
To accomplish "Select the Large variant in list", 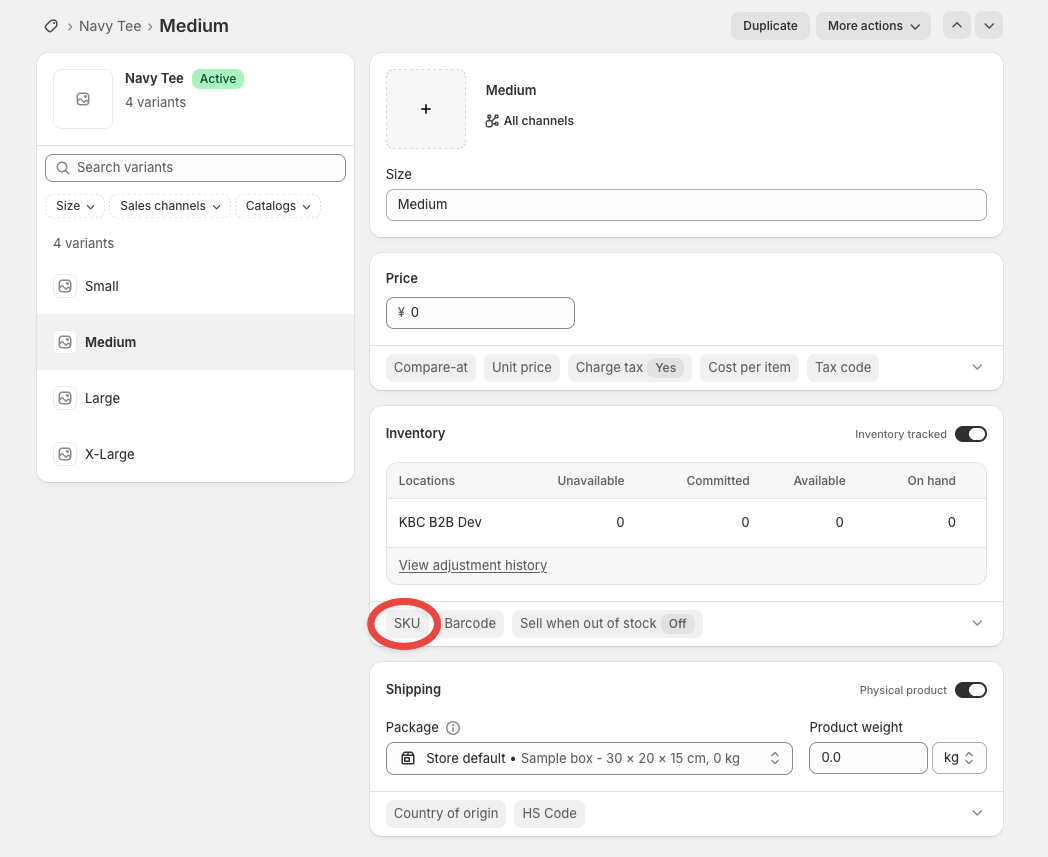I will pos(195,398).
